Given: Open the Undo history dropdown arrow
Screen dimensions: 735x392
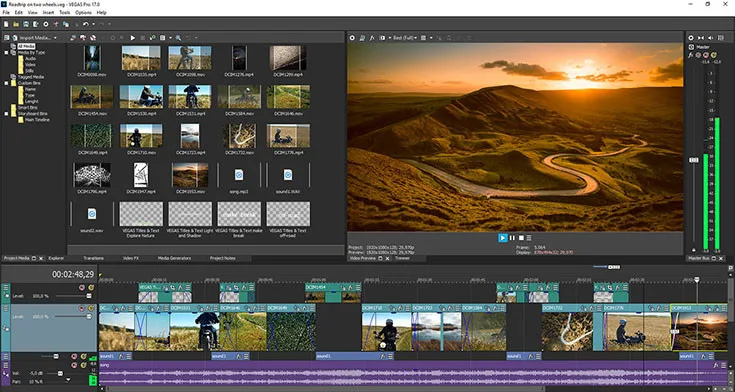Looking at the screenshot, I should pos(93,24).
